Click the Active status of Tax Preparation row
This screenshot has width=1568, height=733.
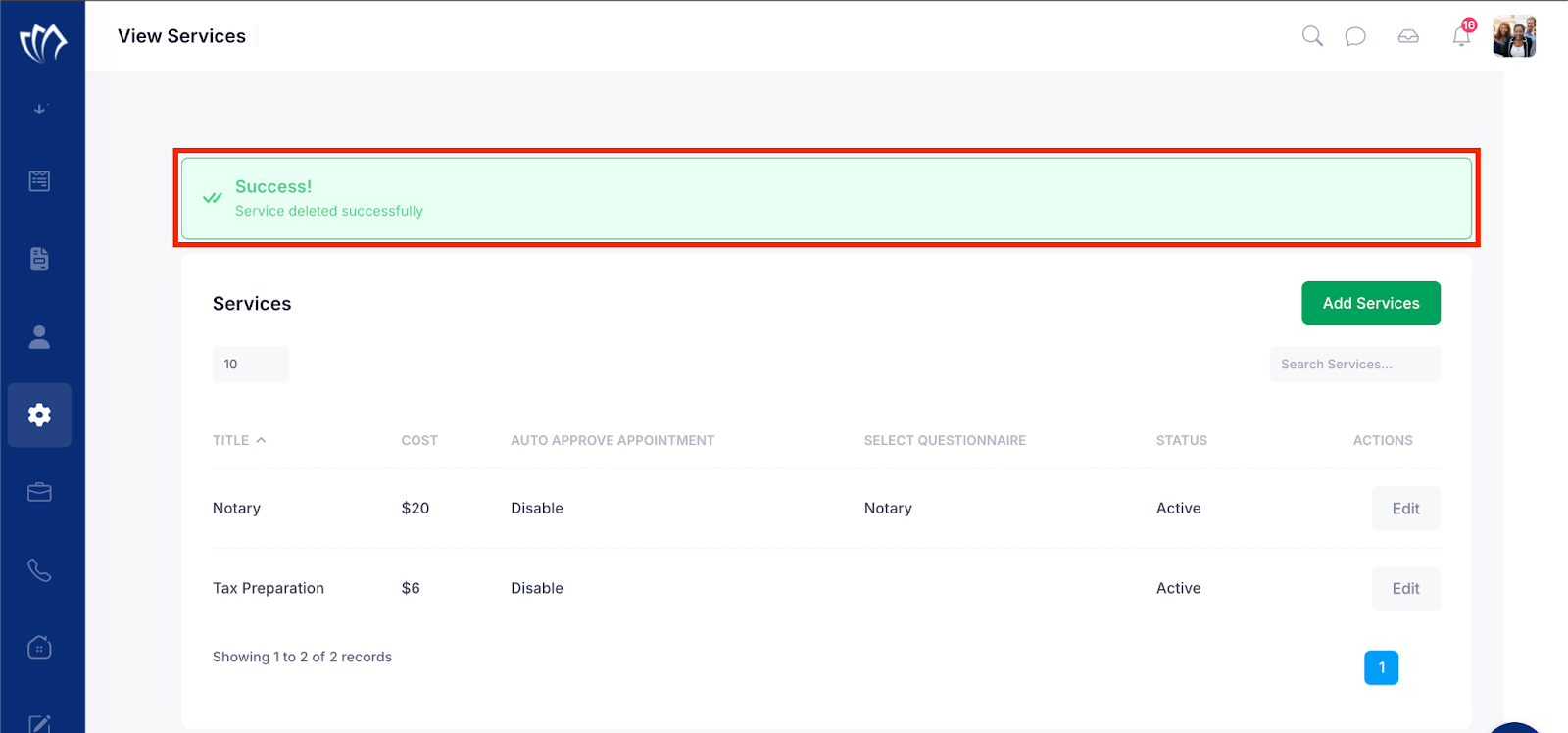(1179, 589)
